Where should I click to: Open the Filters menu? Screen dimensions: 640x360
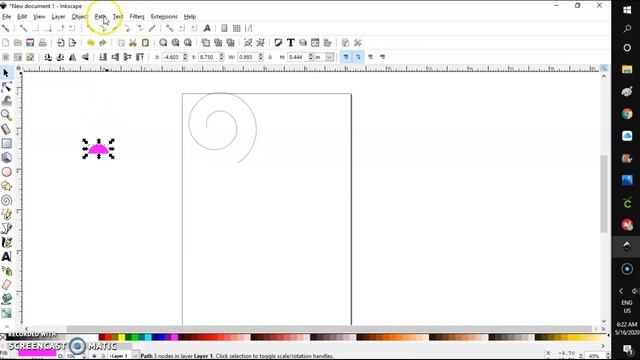click(137, 17)
